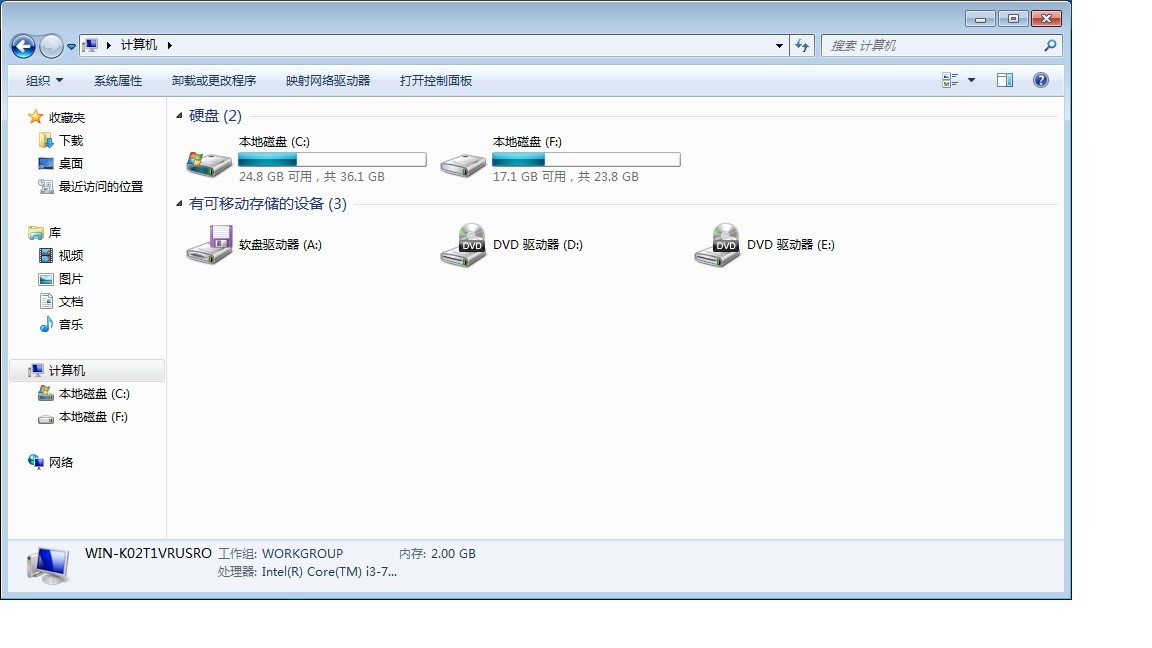
Task: Go back with the blue Back arrow
Action: (x=24, y=46)
